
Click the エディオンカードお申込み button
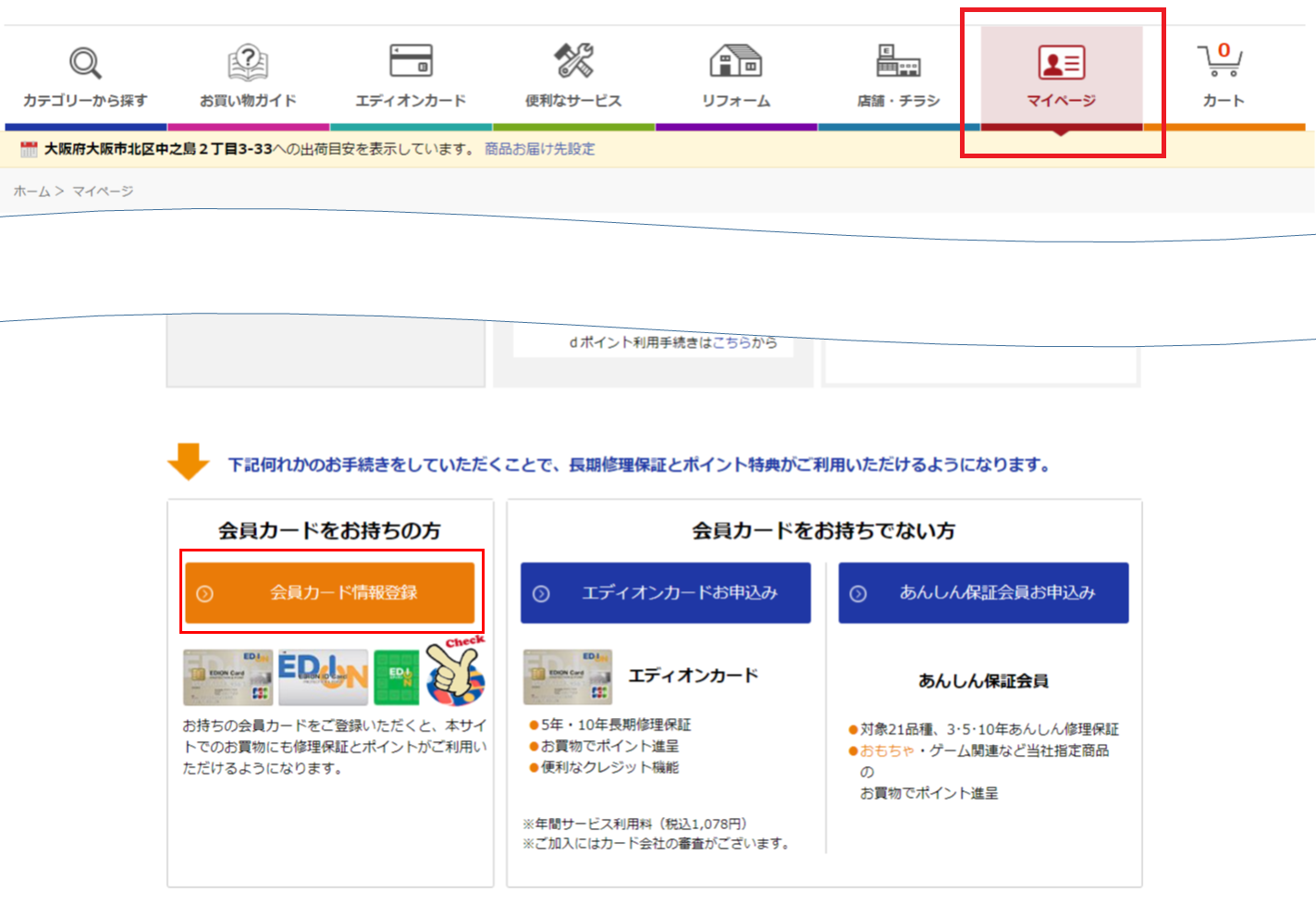(665, 592)
